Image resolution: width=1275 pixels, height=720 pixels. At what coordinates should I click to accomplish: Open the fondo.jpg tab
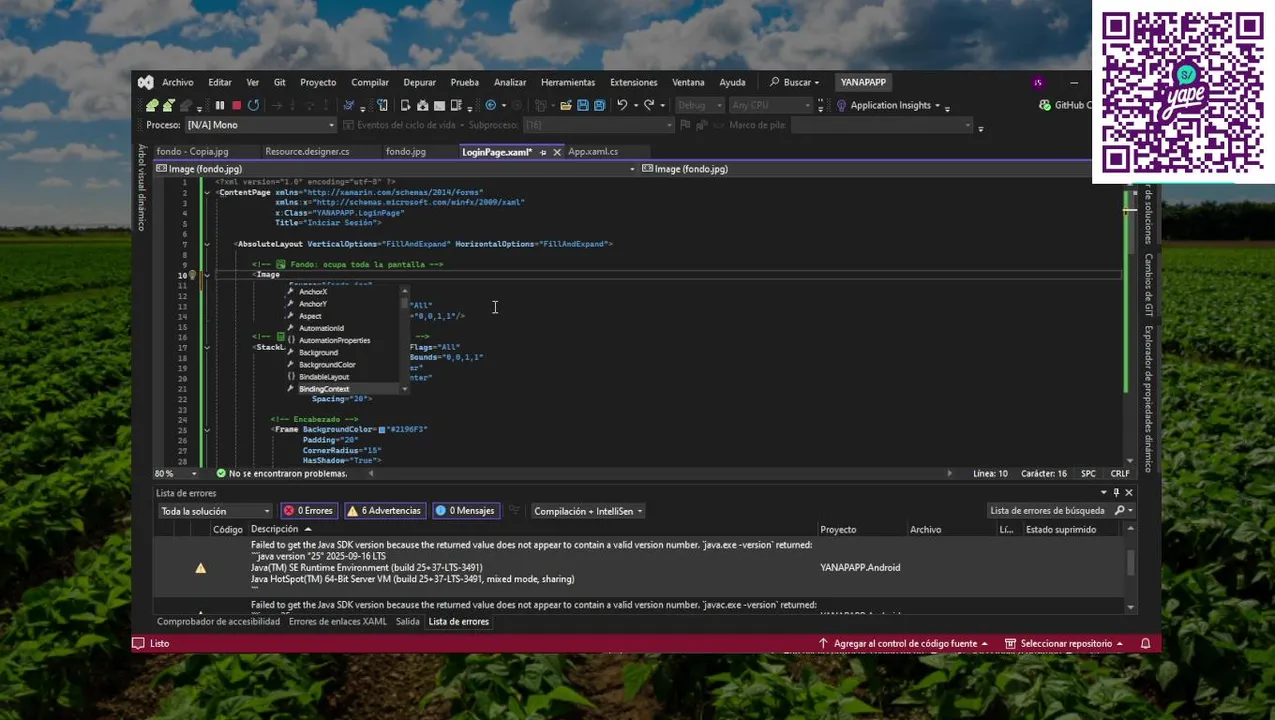[405, 152]
